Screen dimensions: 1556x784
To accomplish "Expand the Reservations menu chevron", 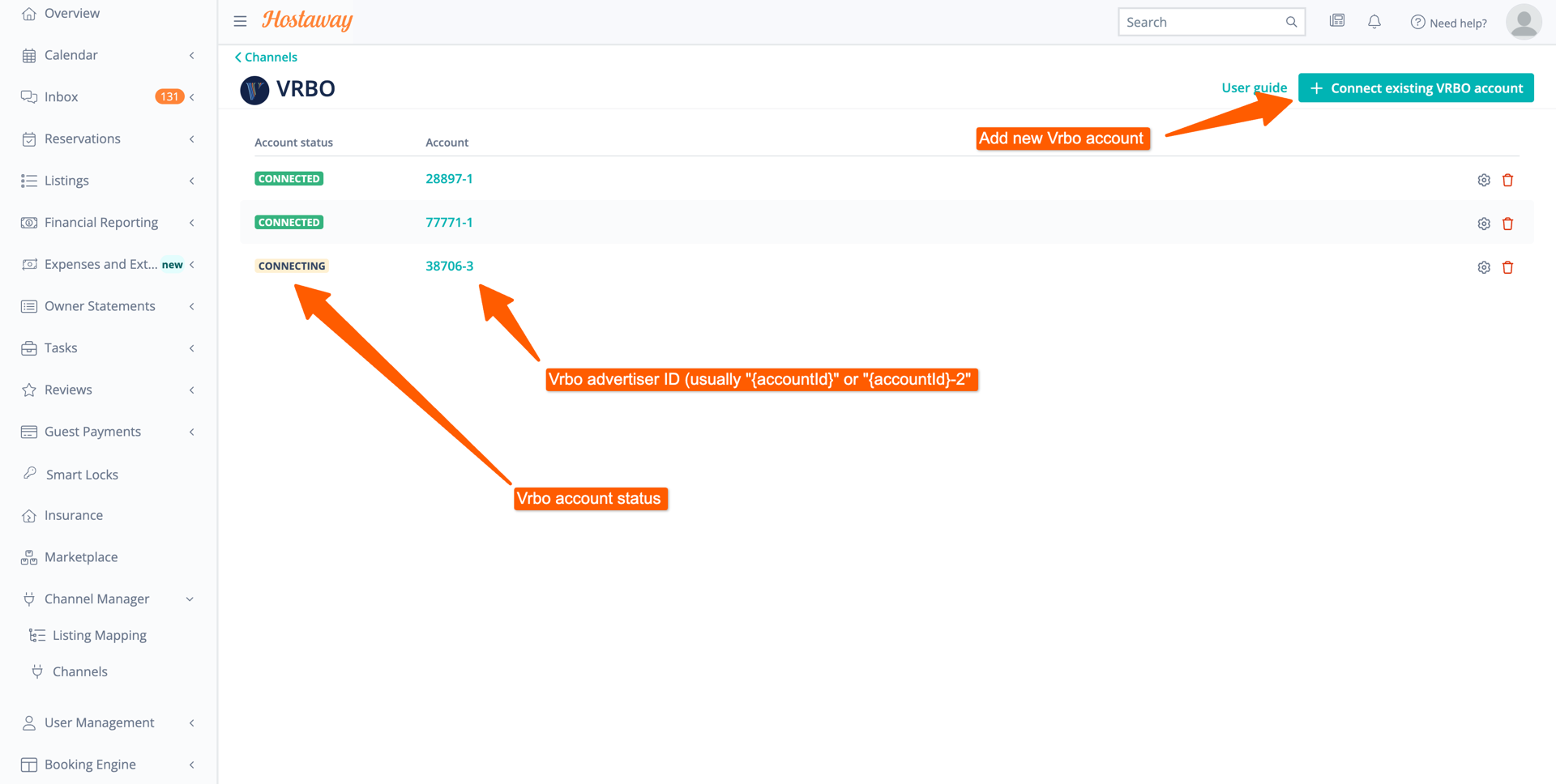I will click(x=192, y=139).
